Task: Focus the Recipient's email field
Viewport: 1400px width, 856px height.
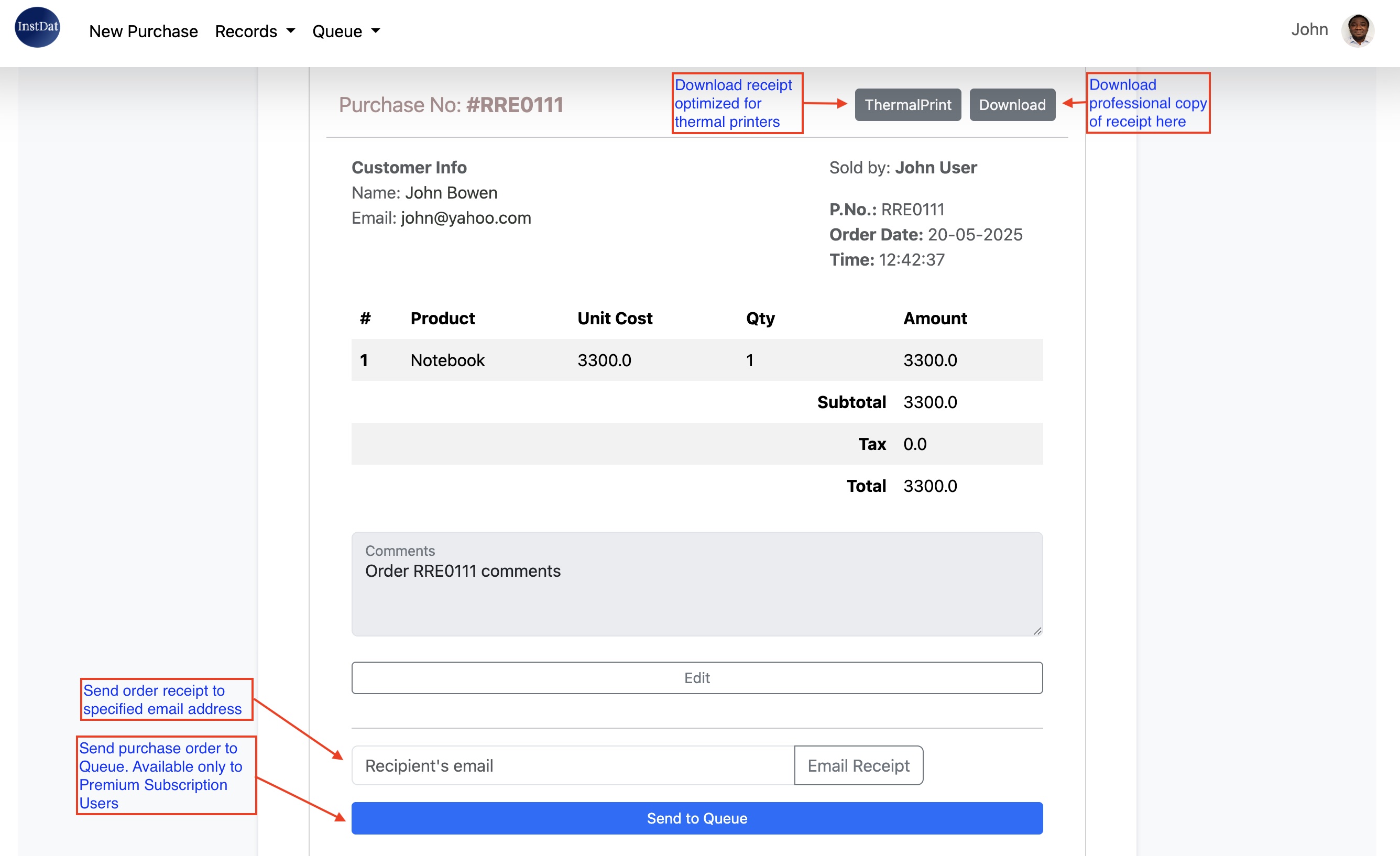Action: tap(573, 766)
